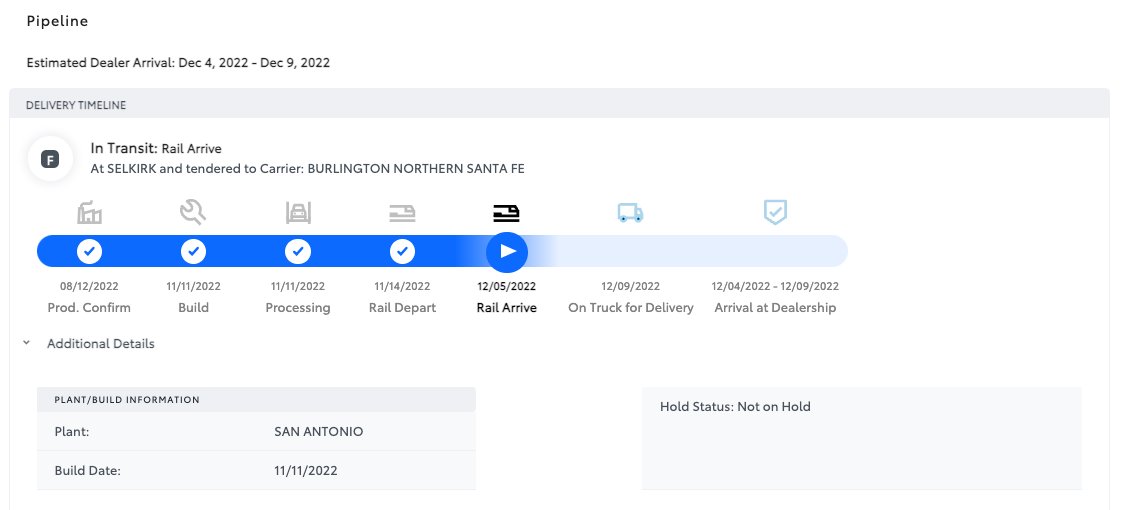Click the factory icon above Prod. Confirm

[89, 213]
